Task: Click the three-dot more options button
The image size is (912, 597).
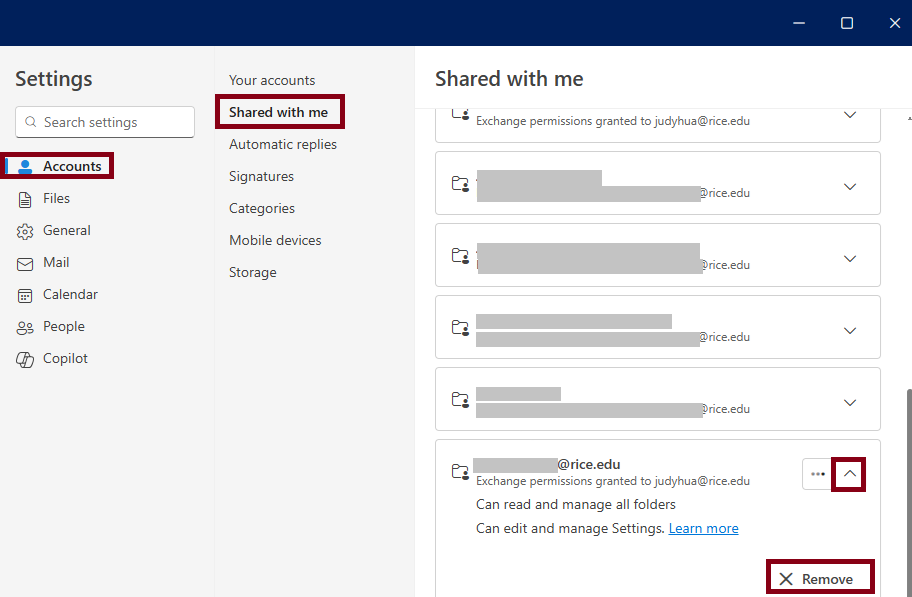Action: point(817,474)
